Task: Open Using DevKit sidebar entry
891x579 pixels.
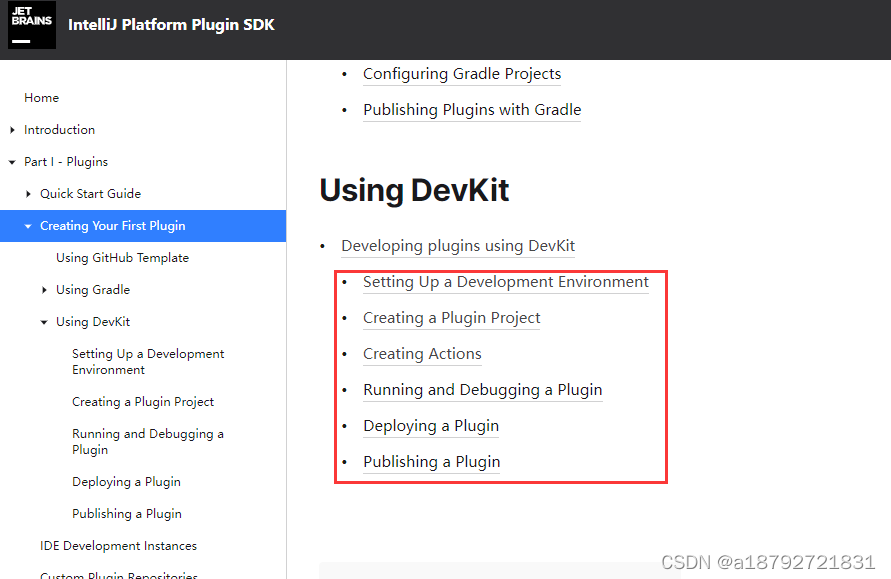Action: pos(93,322)
